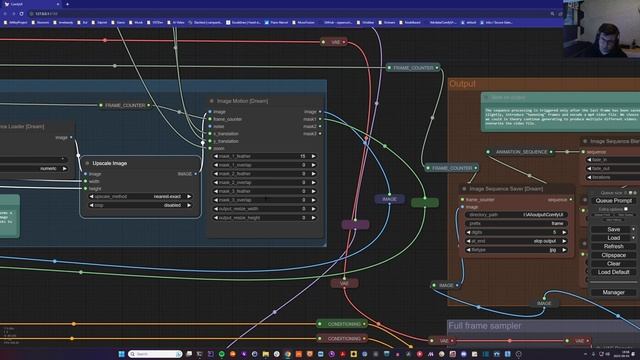Viewport: 640px width, 360px height.
Task: Click the fade_in left arrow in Sequence Blend
Action: click(589, 160)
